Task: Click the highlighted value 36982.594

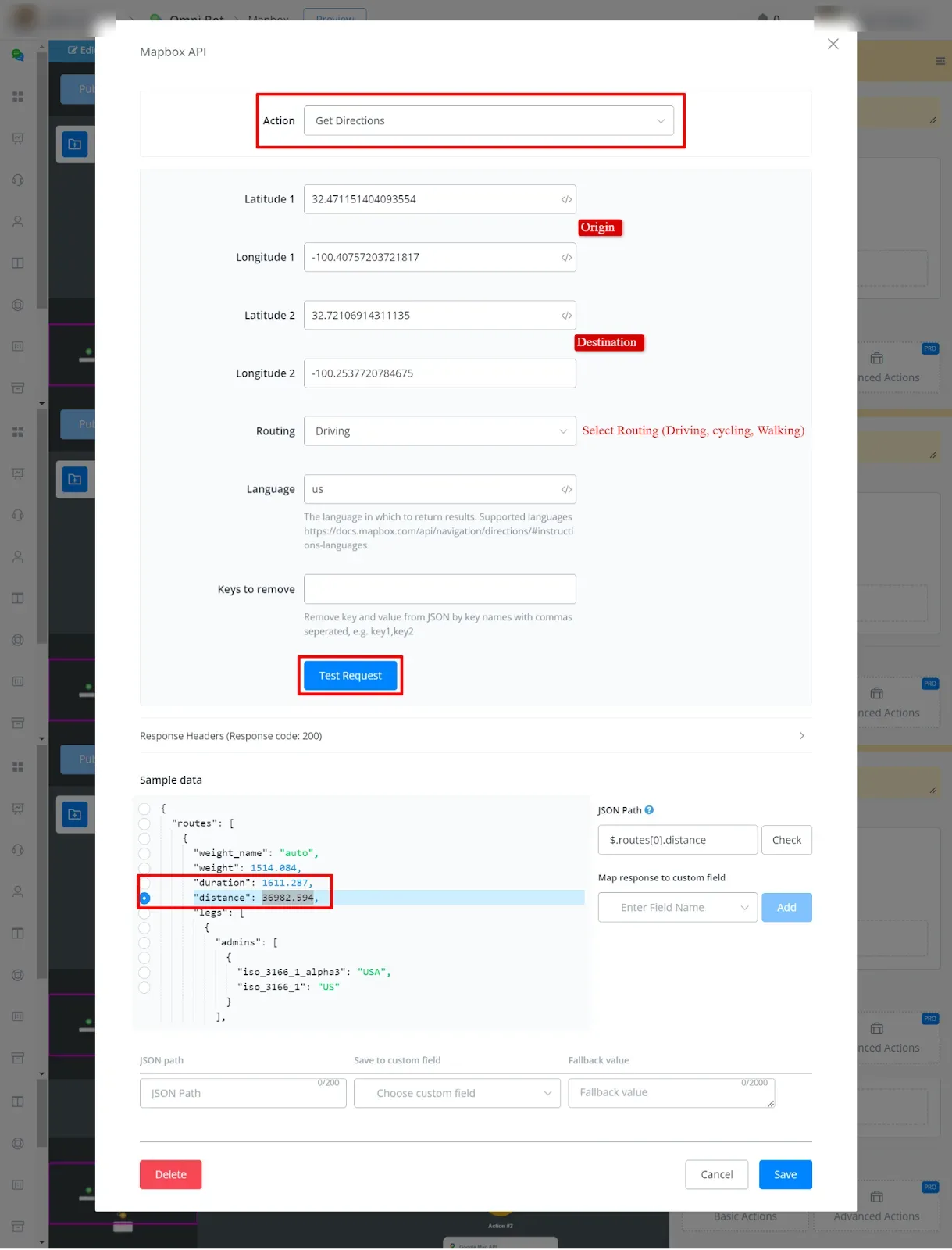Action: tap(287, 898)
